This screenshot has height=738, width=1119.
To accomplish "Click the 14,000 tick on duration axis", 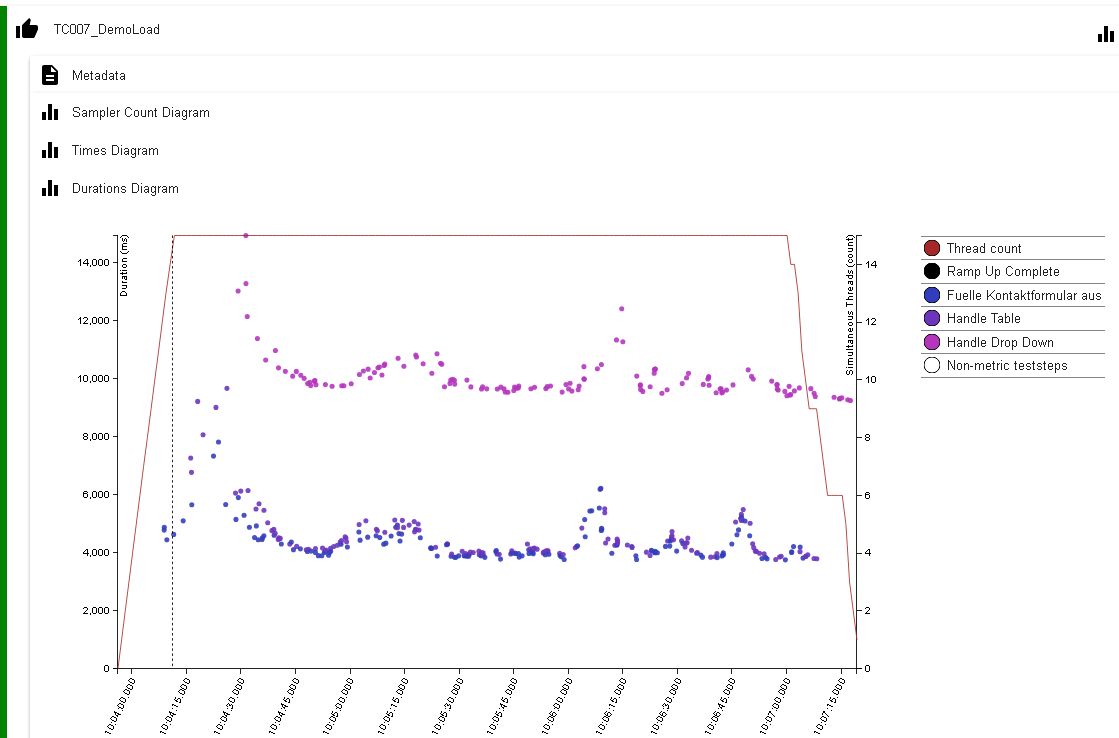I will pyautogui.click(x=93, y=262).
